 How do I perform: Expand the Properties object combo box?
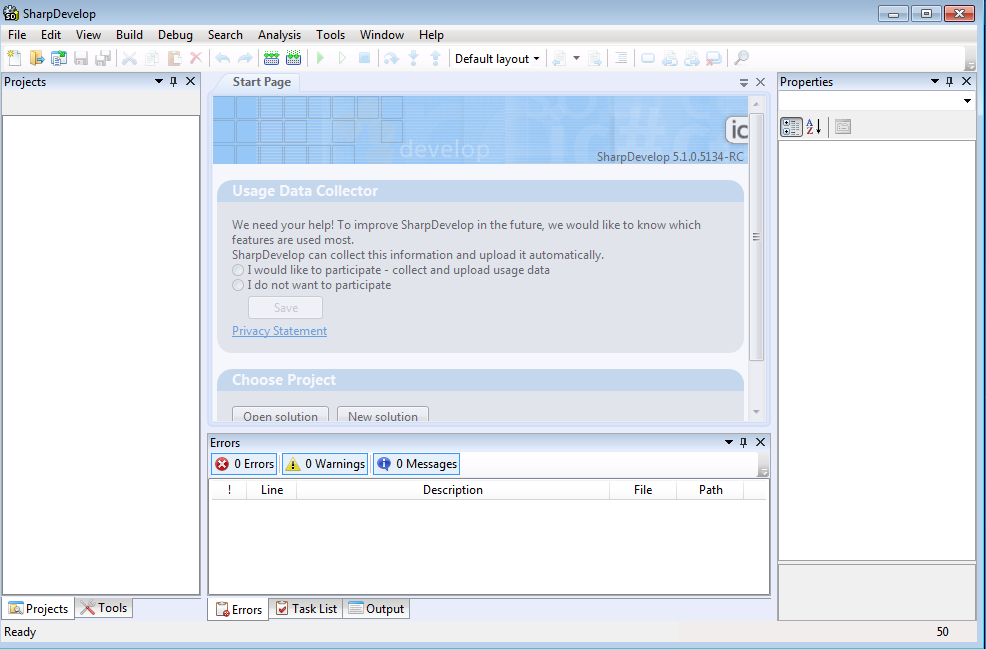coord(967,101)
